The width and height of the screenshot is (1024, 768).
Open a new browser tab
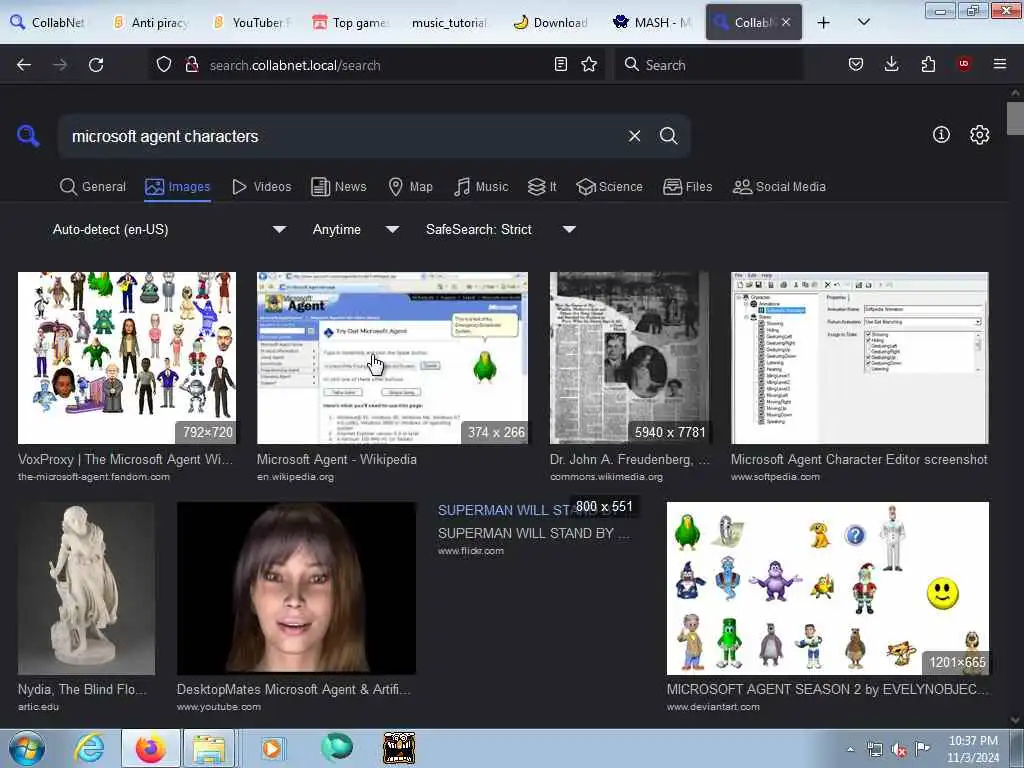point(824,22)
